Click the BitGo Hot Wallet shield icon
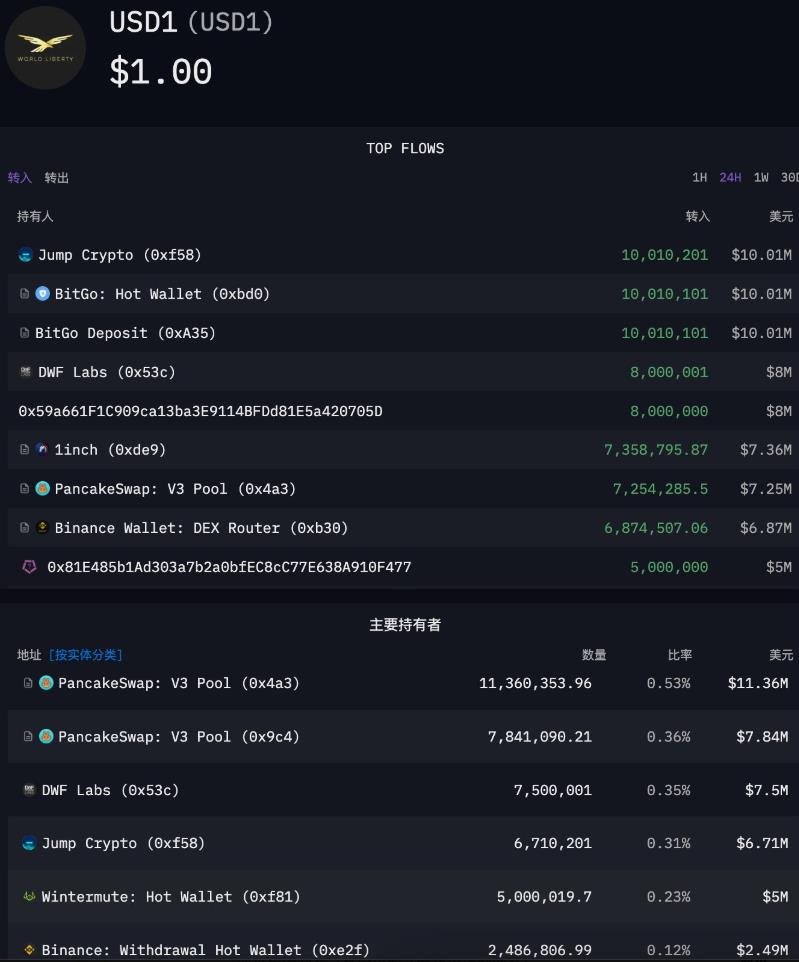 pos(43,294)
